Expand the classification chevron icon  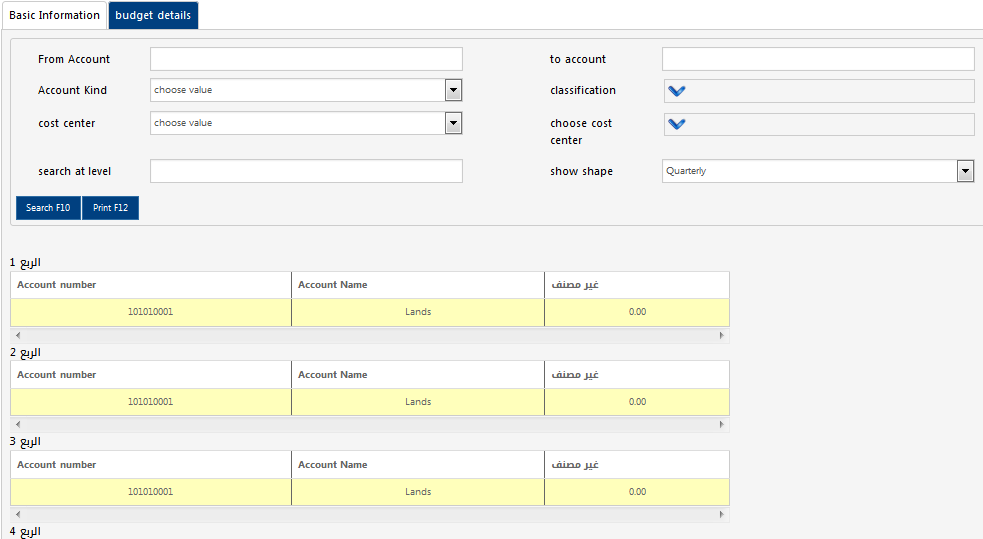click(x=677, y=91)
